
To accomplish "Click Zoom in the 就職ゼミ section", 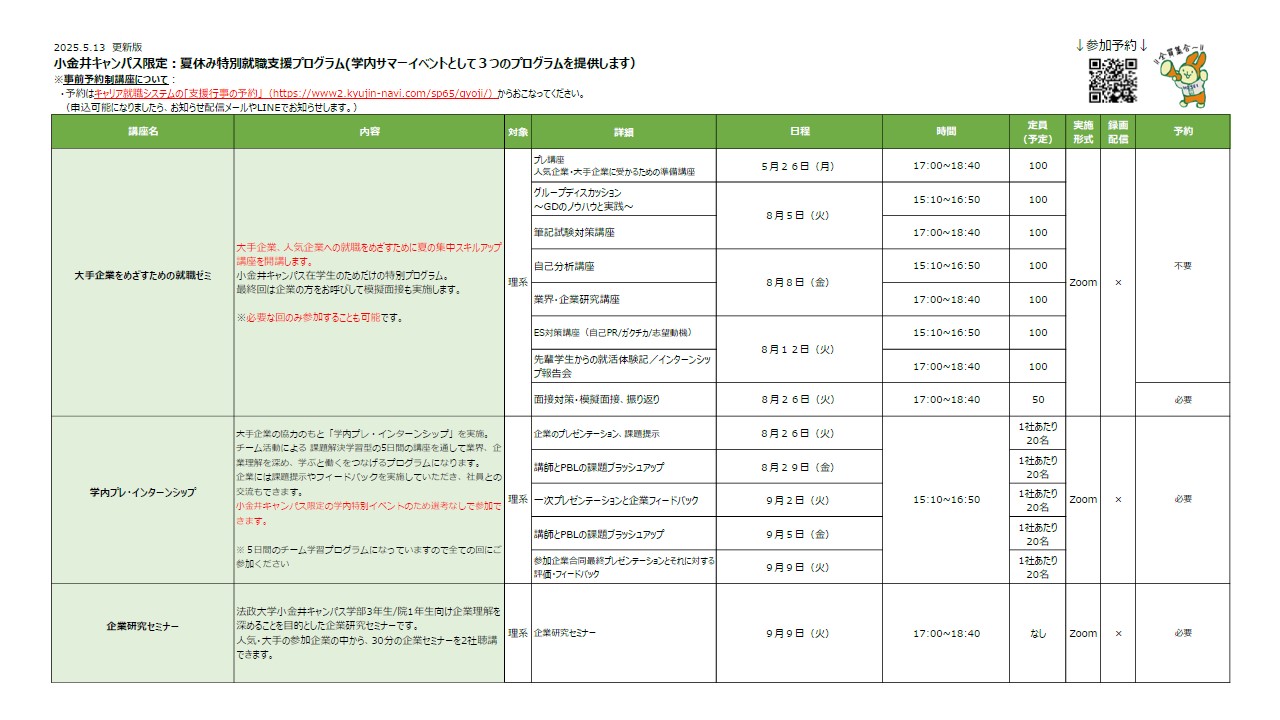I will (1083, 282).
